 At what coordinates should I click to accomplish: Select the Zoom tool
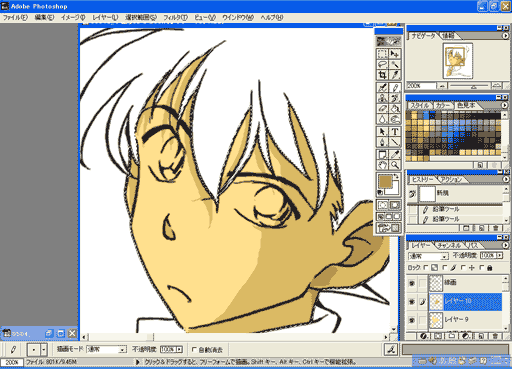pos(395,165)
